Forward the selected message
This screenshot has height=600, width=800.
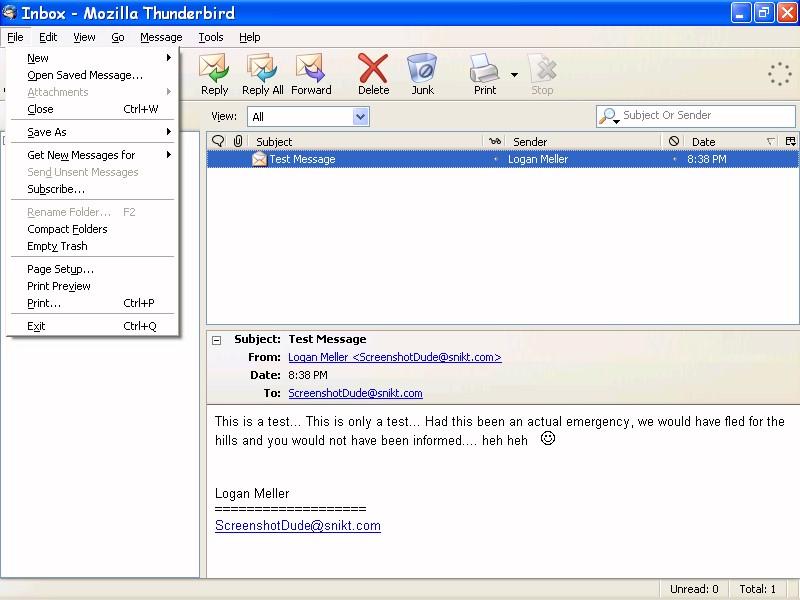point(311,74)
